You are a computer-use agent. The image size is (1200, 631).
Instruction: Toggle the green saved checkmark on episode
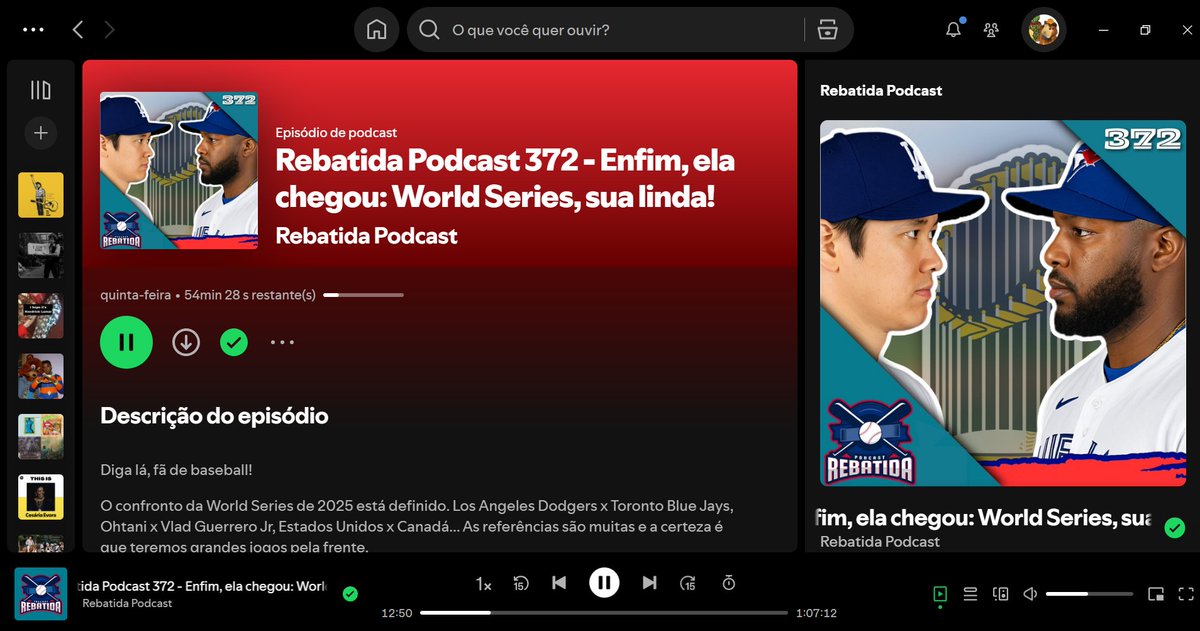pyautogui.click(x=234, y=342)
